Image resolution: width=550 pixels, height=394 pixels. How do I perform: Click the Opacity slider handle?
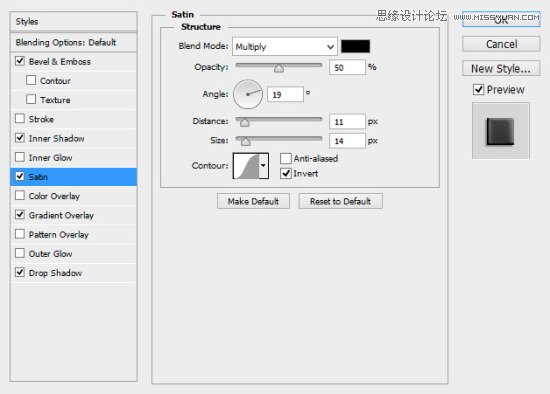click(x=279, y=68)
